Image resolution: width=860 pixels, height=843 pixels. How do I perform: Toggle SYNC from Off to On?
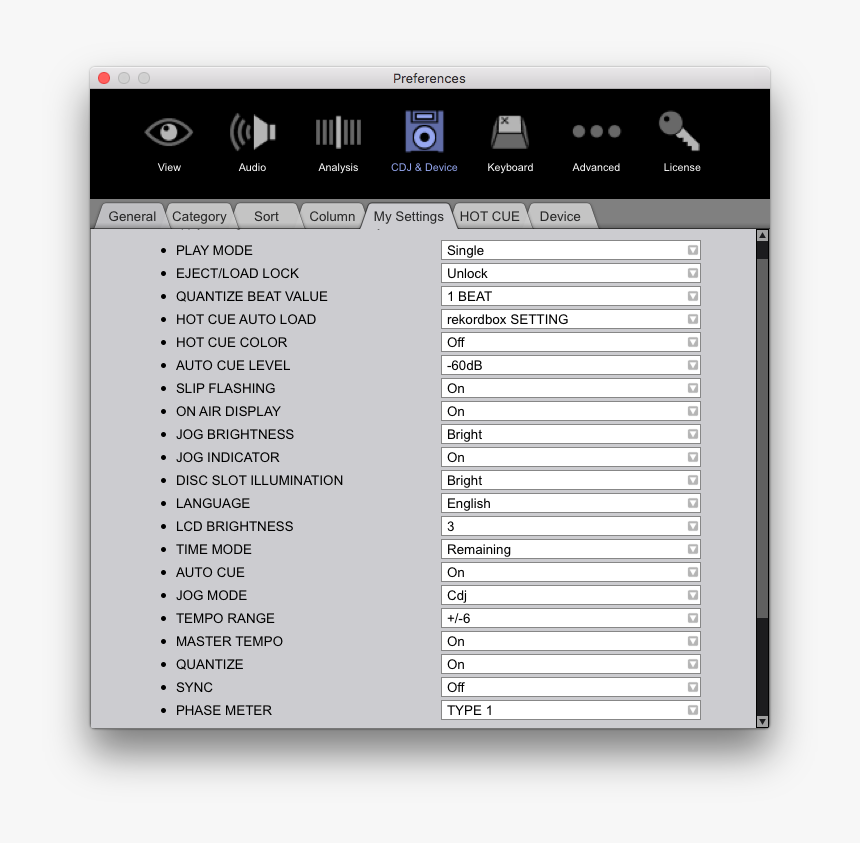(570, 687)
